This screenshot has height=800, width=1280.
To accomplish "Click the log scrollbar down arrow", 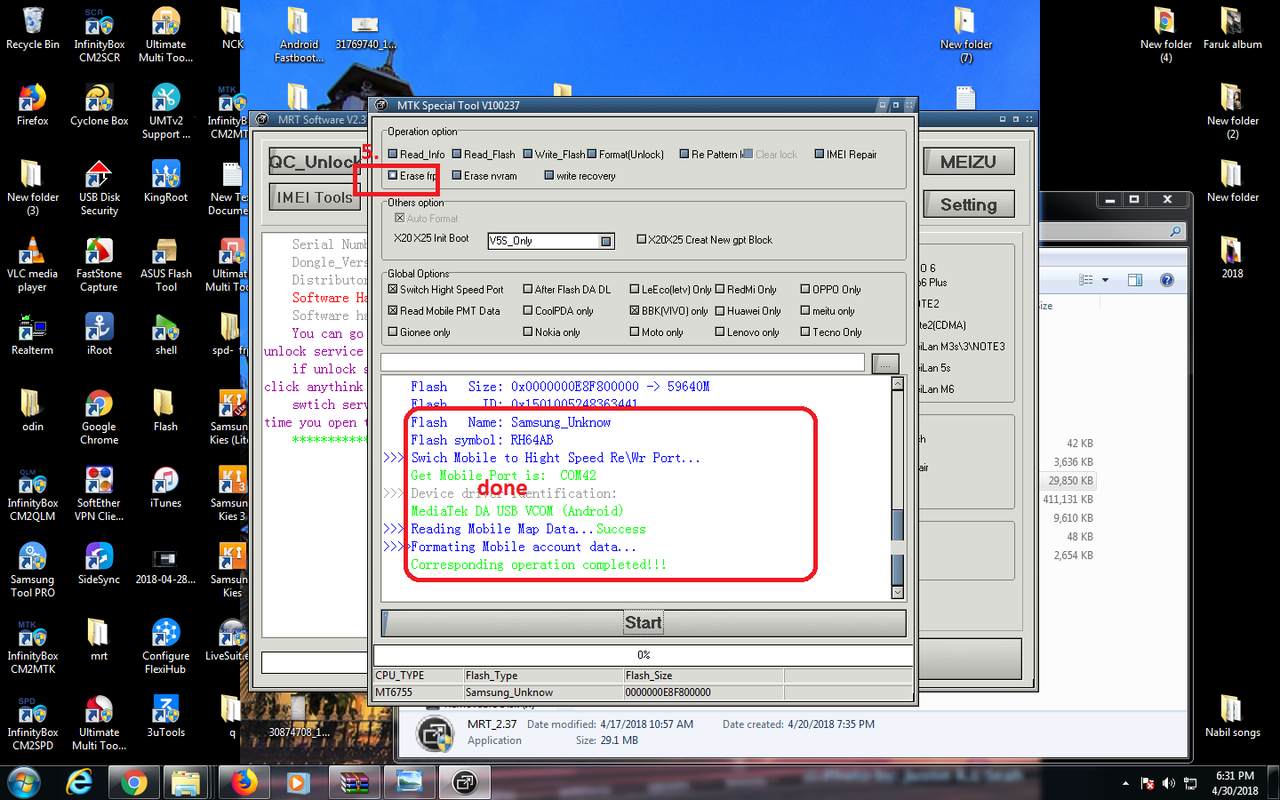I will [x=897, y=592].
